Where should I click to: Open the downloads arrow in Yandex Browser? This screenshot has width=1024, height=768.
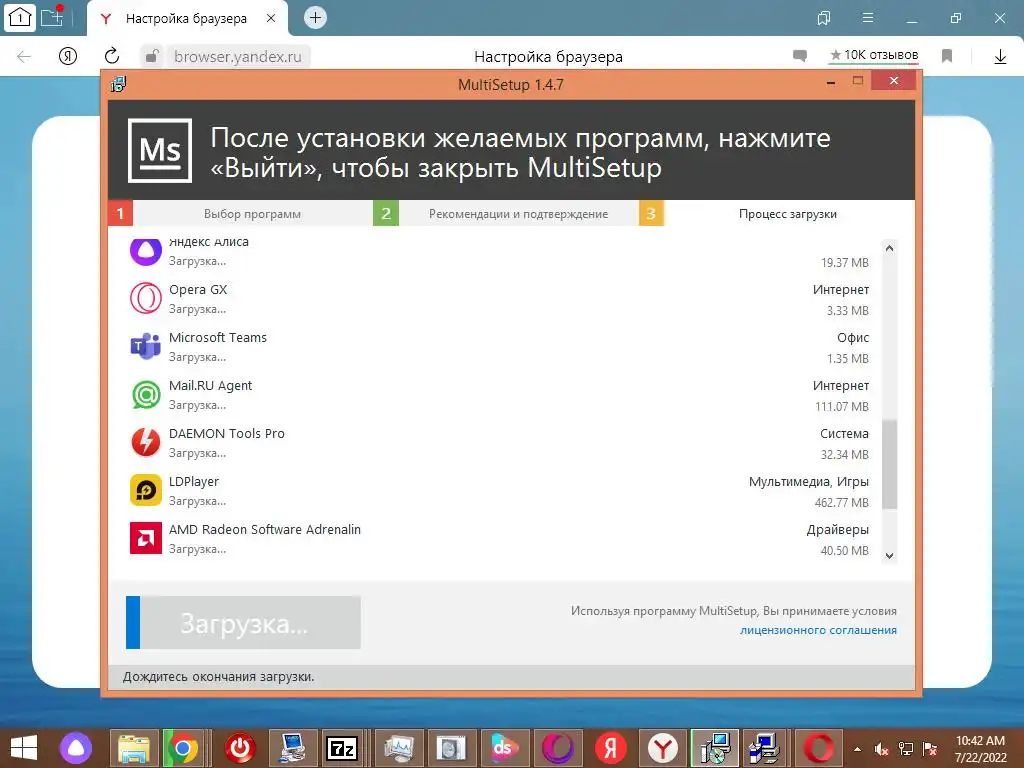[1000, 56]
